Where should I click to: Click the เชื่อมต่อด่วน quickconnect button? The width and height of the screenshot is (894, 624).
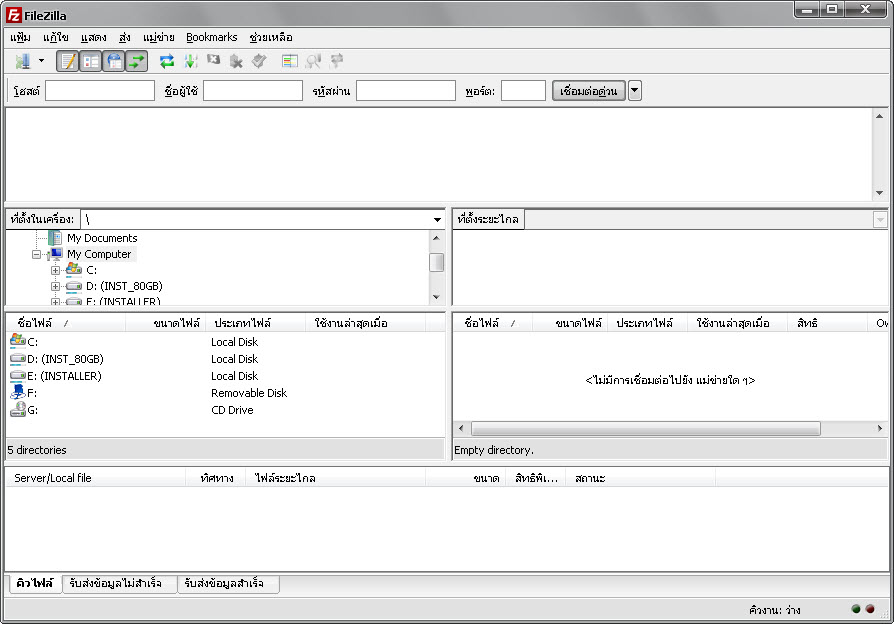588,91
